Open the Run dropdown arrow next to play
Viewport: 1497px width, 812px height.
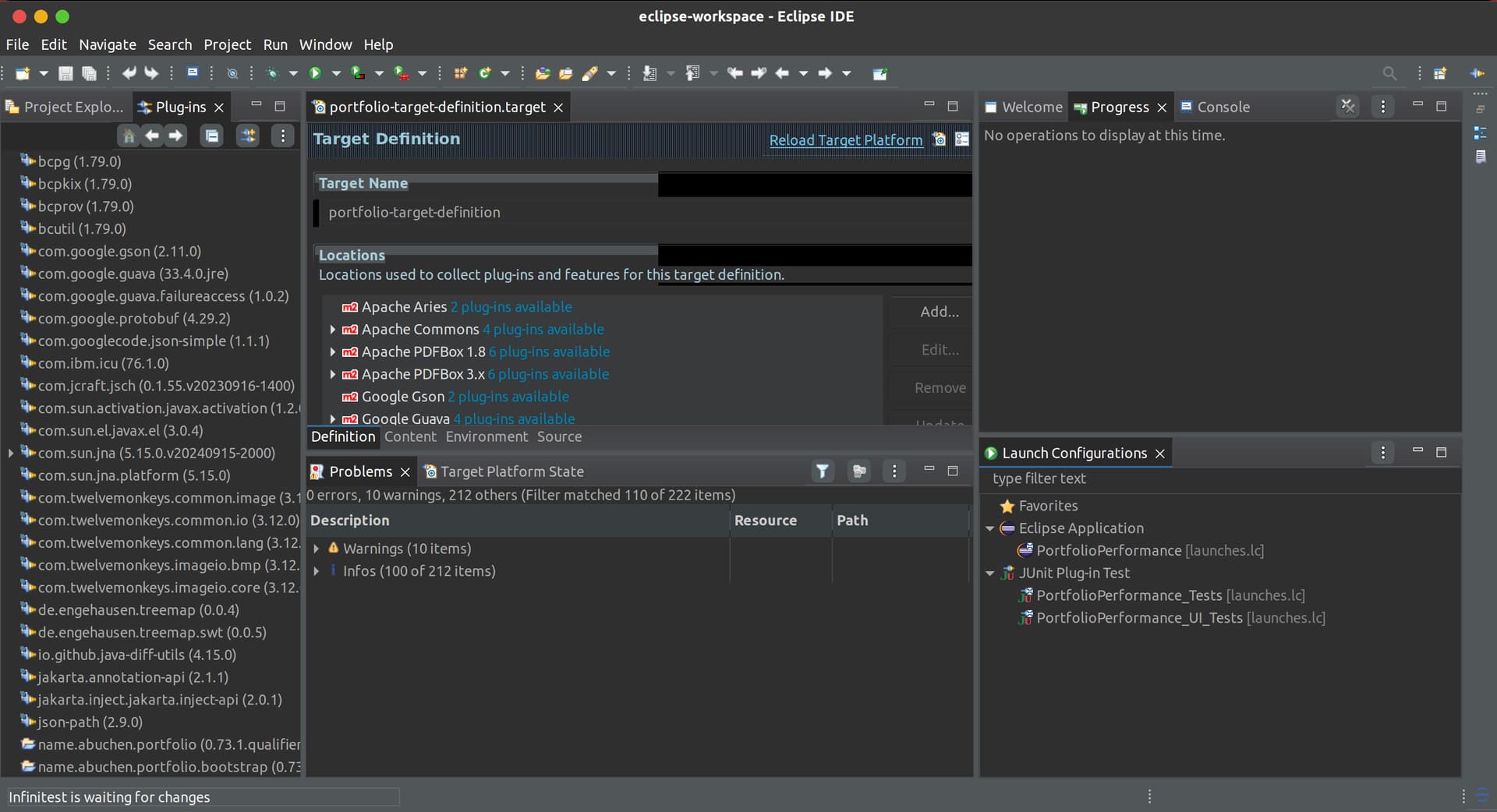point(336,73)
